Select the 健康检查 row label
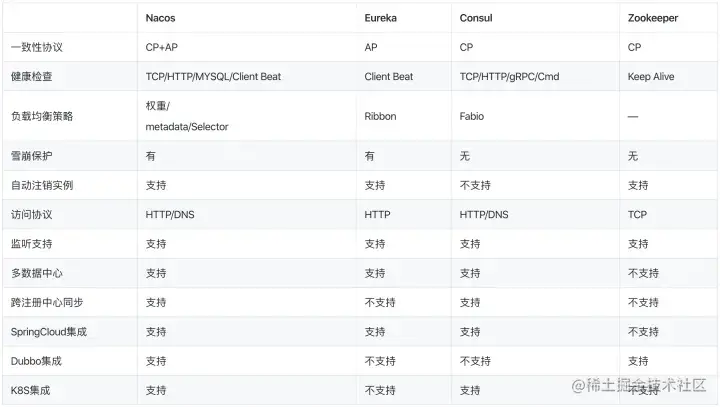 click(31, 77)
